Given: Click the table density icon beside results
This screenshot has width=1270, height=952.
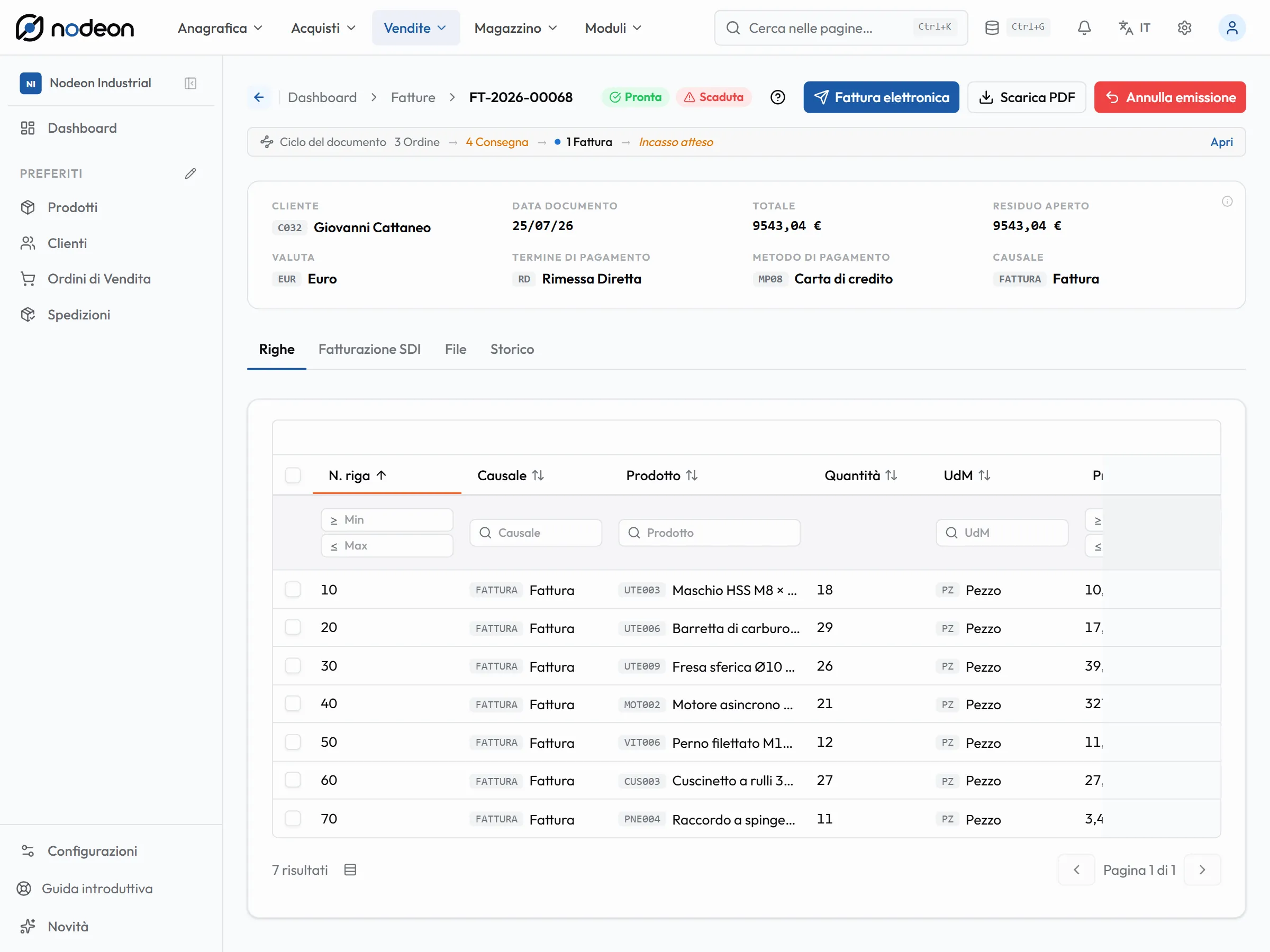Looking at the screenshot, I should click(x=350, y=870).
